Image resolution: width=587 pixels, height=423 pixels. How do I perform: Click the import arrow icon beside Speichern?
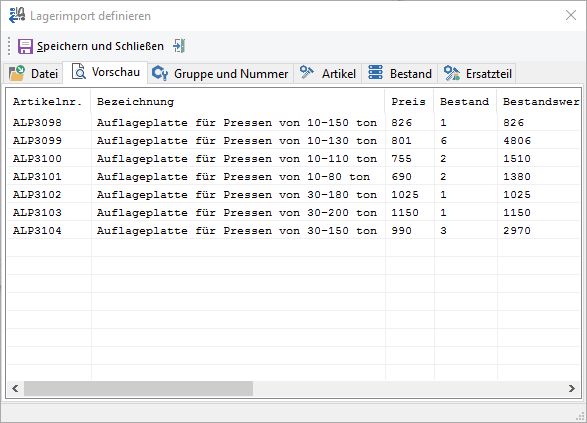point(179,46)
